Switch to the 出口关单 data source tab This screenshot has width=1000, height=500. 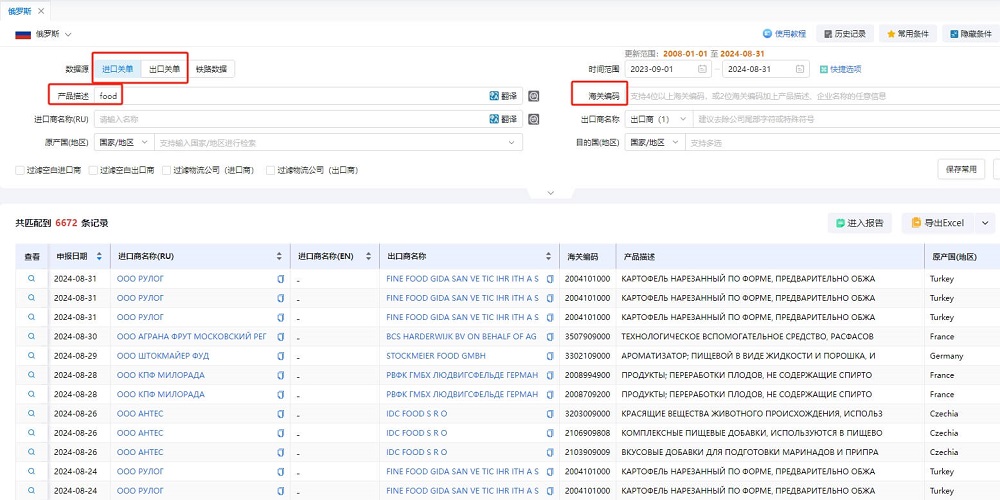pos(164,69)
